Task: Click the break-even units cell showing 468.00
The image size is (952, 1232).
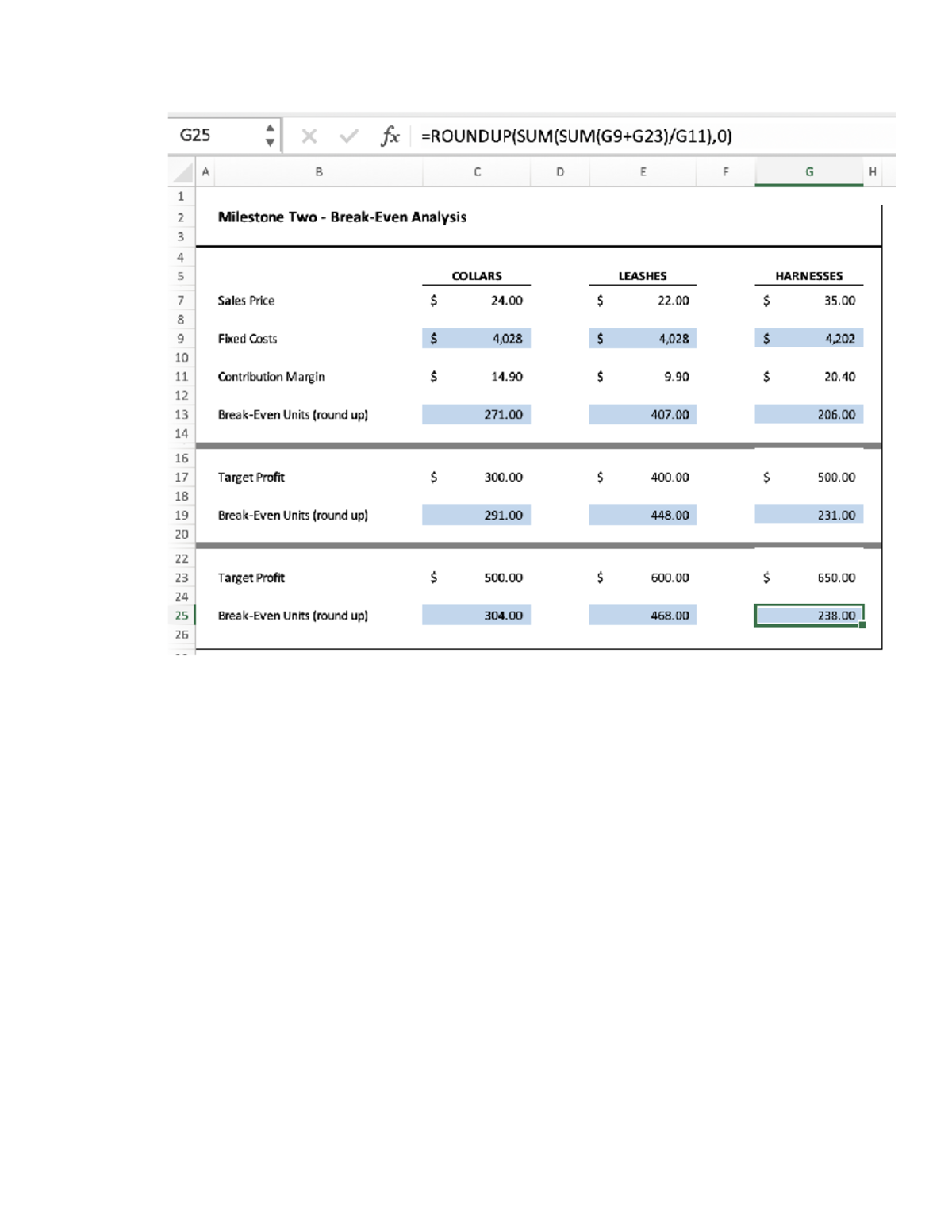Action: click(x=643, y=616)
